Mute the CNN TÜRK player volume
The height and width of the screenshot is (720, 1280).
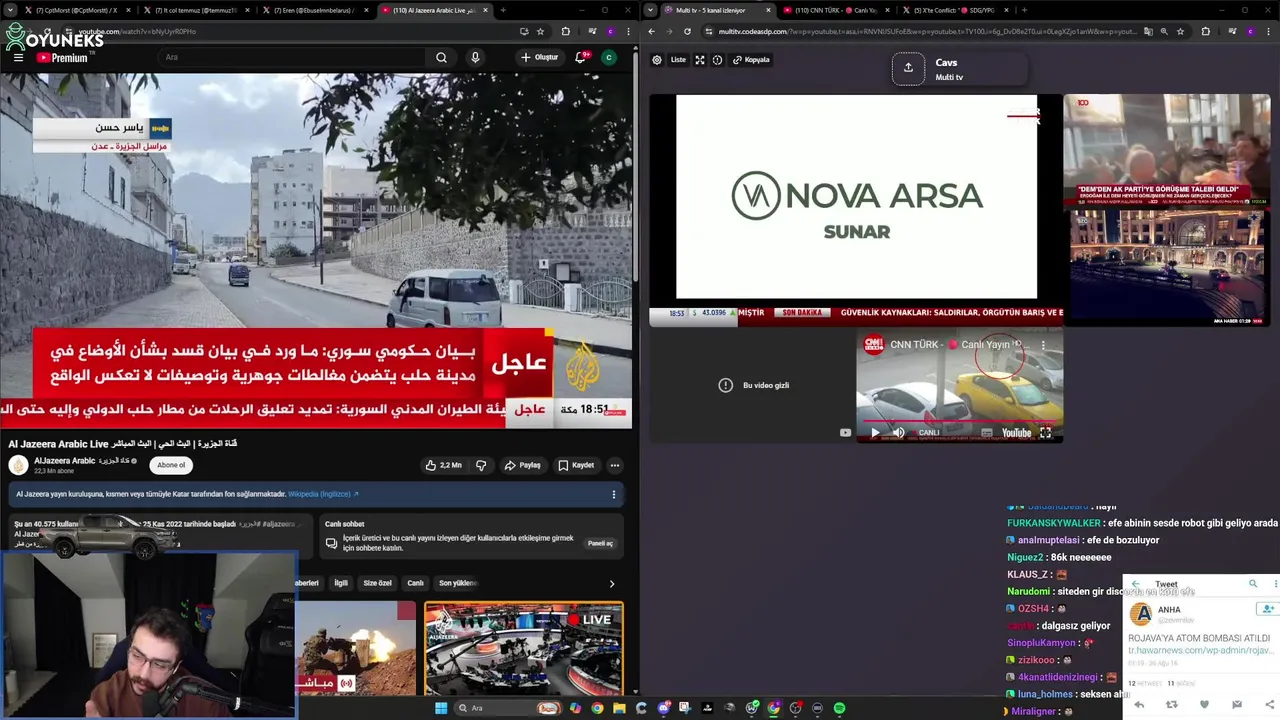pos(898,433)
